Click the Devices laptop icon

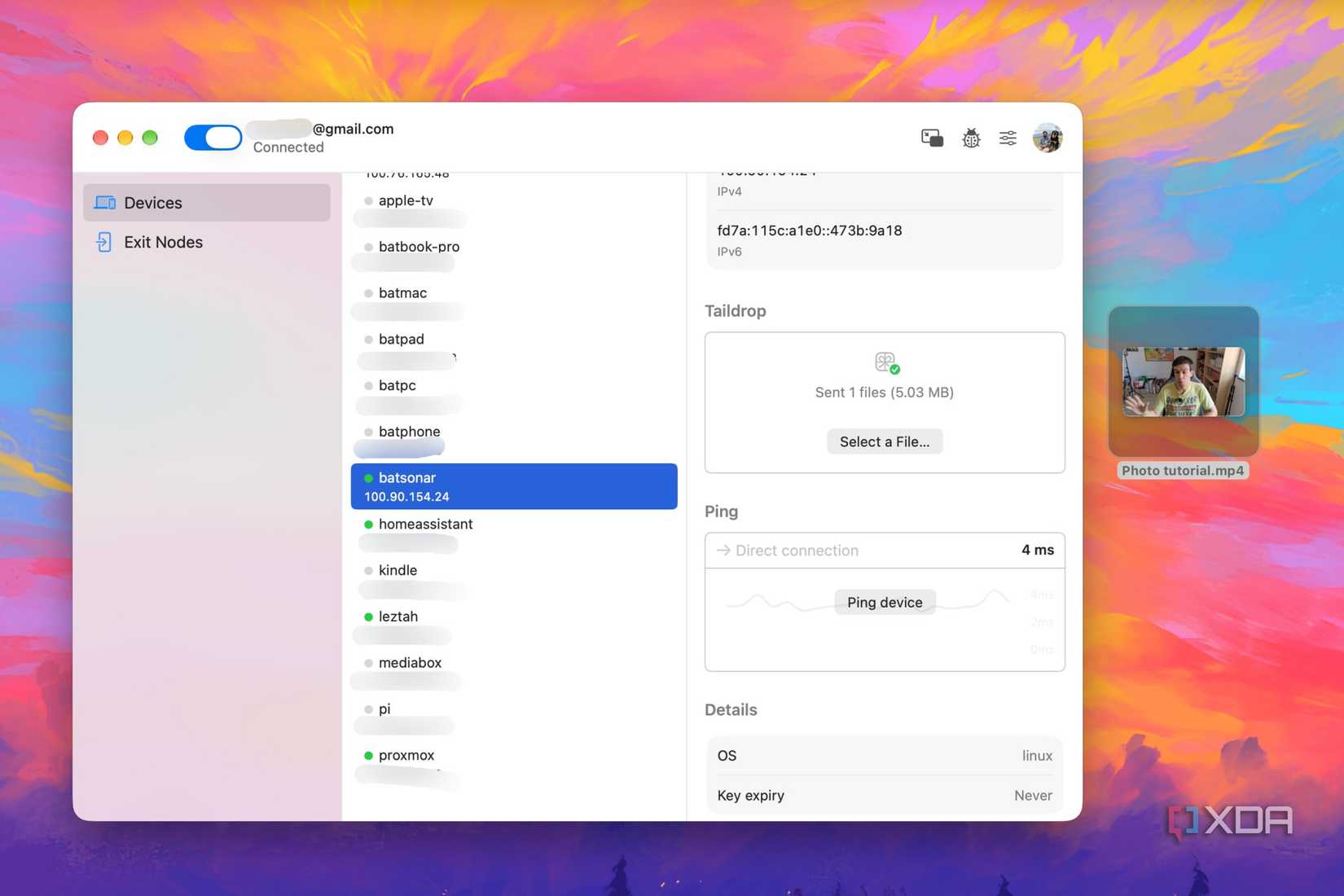(x=105, y=203)
